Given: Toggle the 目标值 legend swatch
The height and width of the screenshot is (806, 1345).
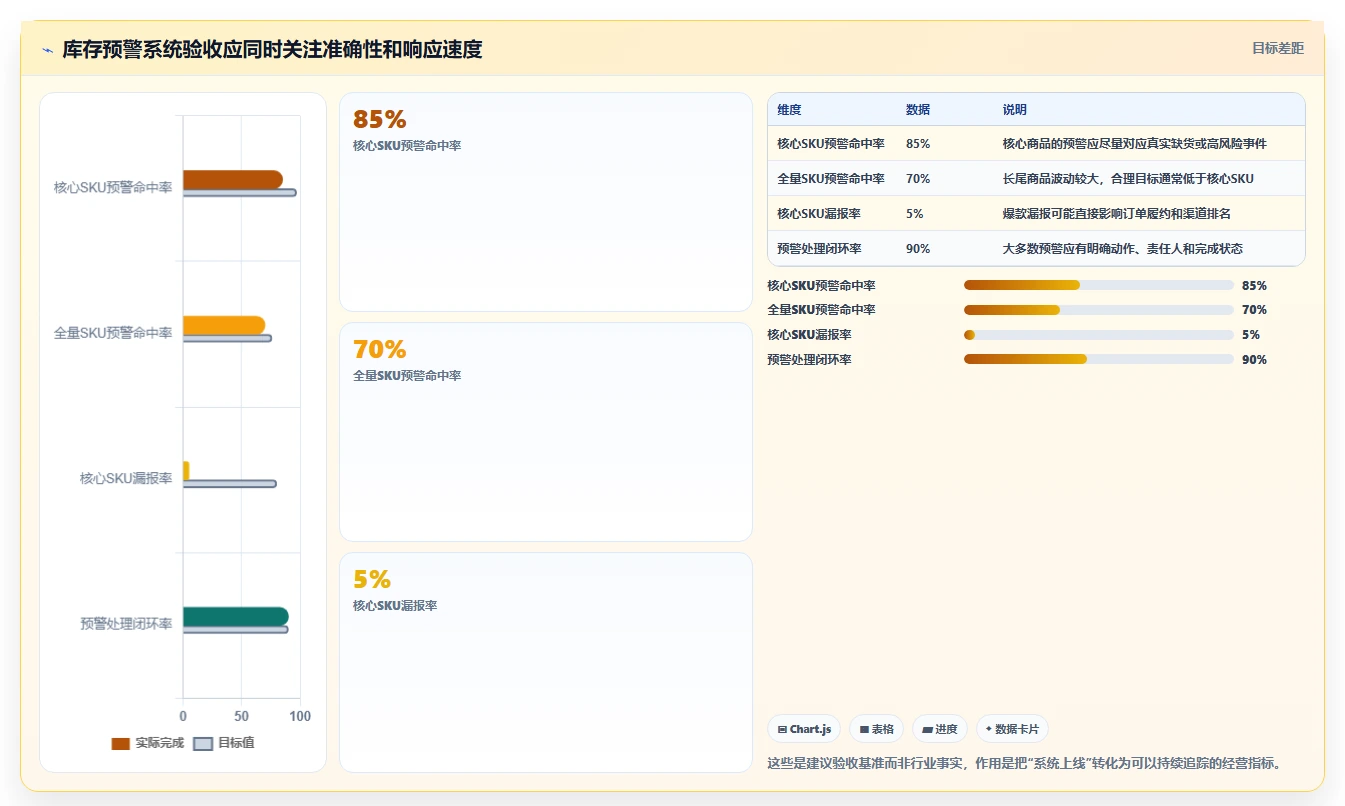Looking at the screenshot, I should [x=203, y=743].
